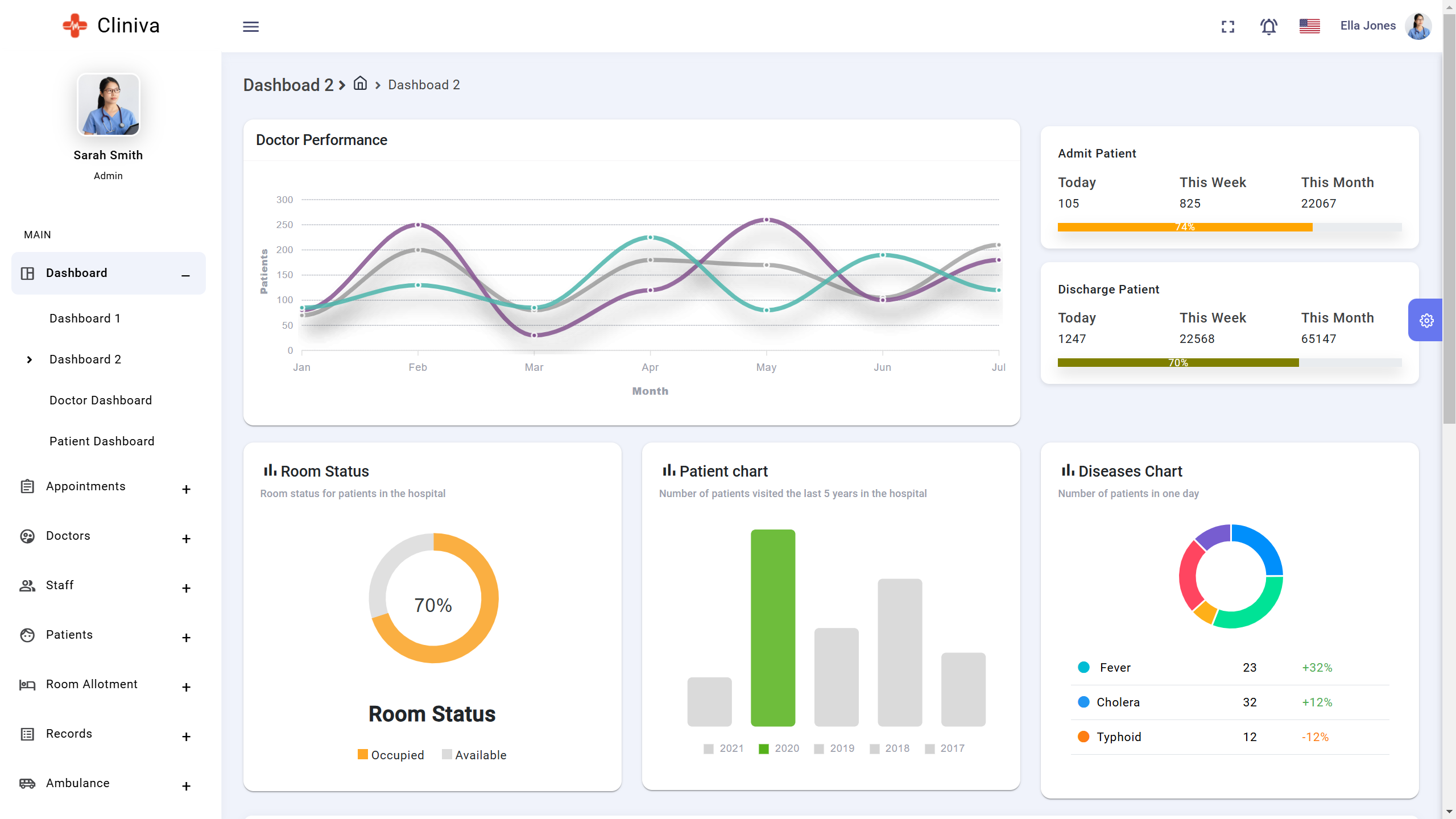Viewport: 1456px width, 819px height.
Task: Open the settings gear on right edge
Action: (x=1426, y=320)
